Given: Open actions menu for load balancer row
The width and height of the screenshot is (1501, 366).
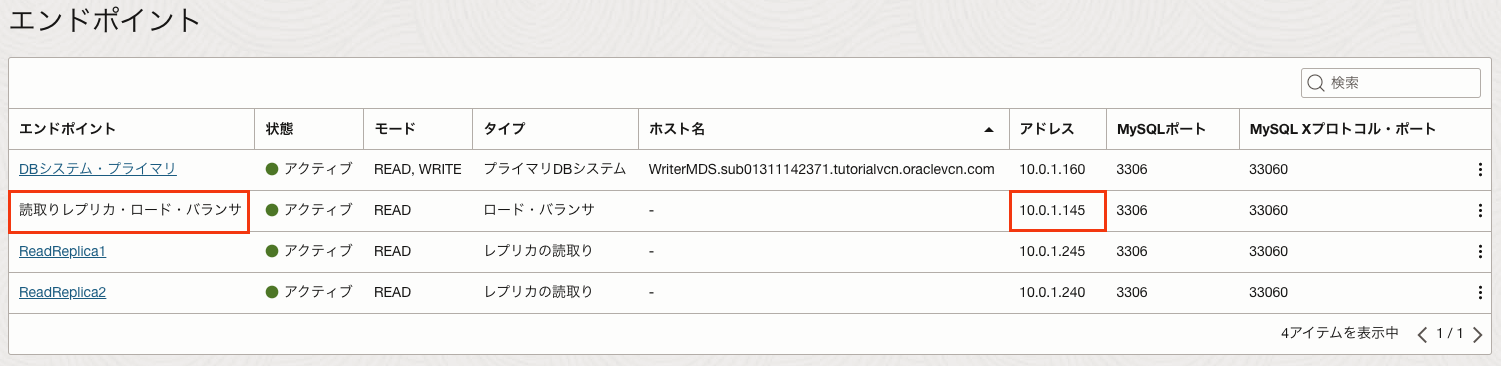Looking at the screenshot, I should [x=1480, y=210].
